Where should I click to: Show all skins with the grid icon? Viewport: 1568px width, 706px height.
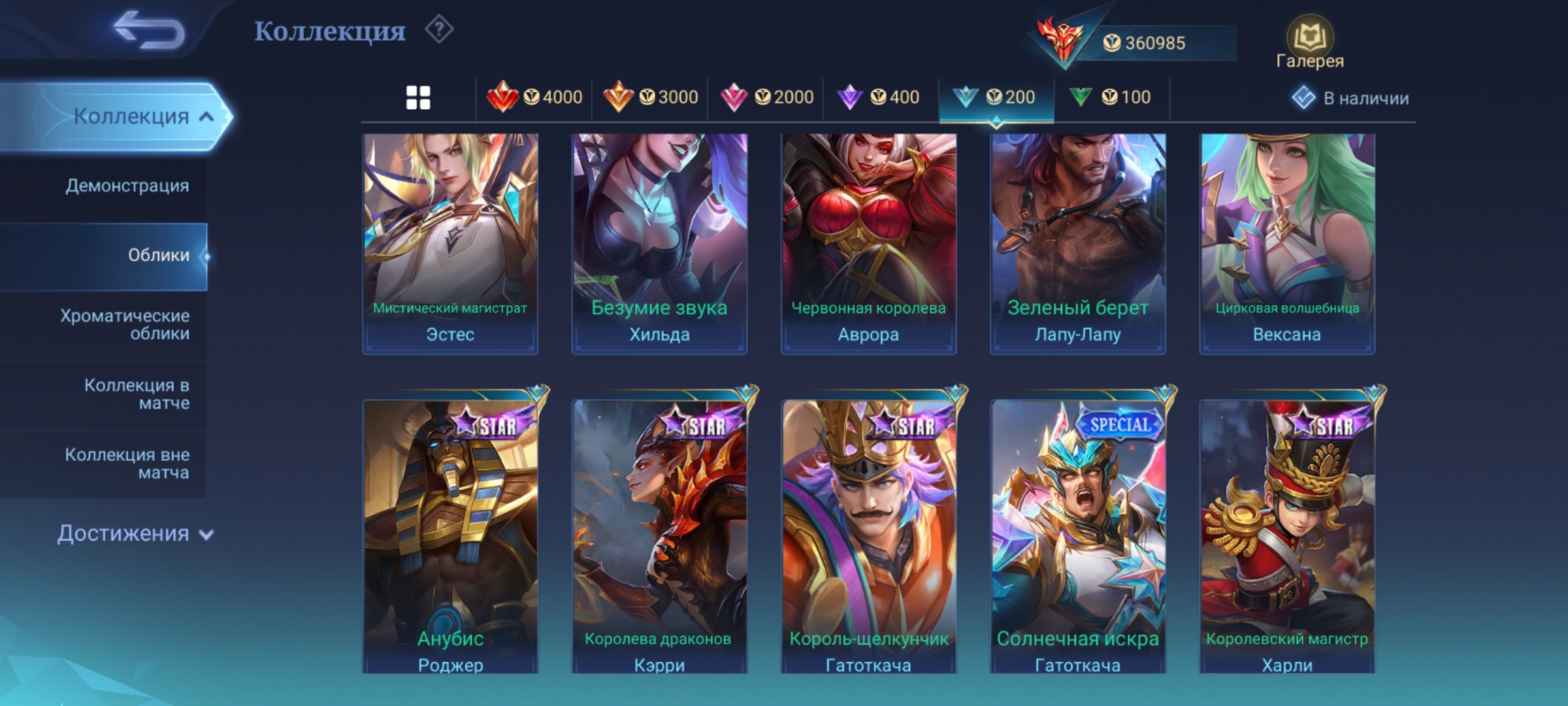tap(418, 98)
